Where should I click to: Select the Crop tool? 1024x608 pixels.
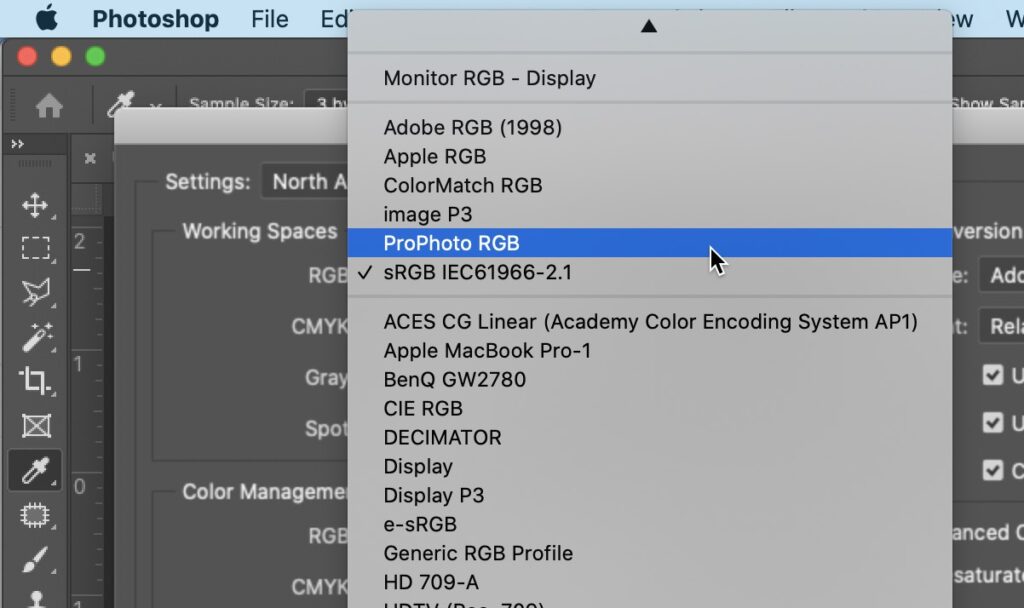click(x=35, y=381)
